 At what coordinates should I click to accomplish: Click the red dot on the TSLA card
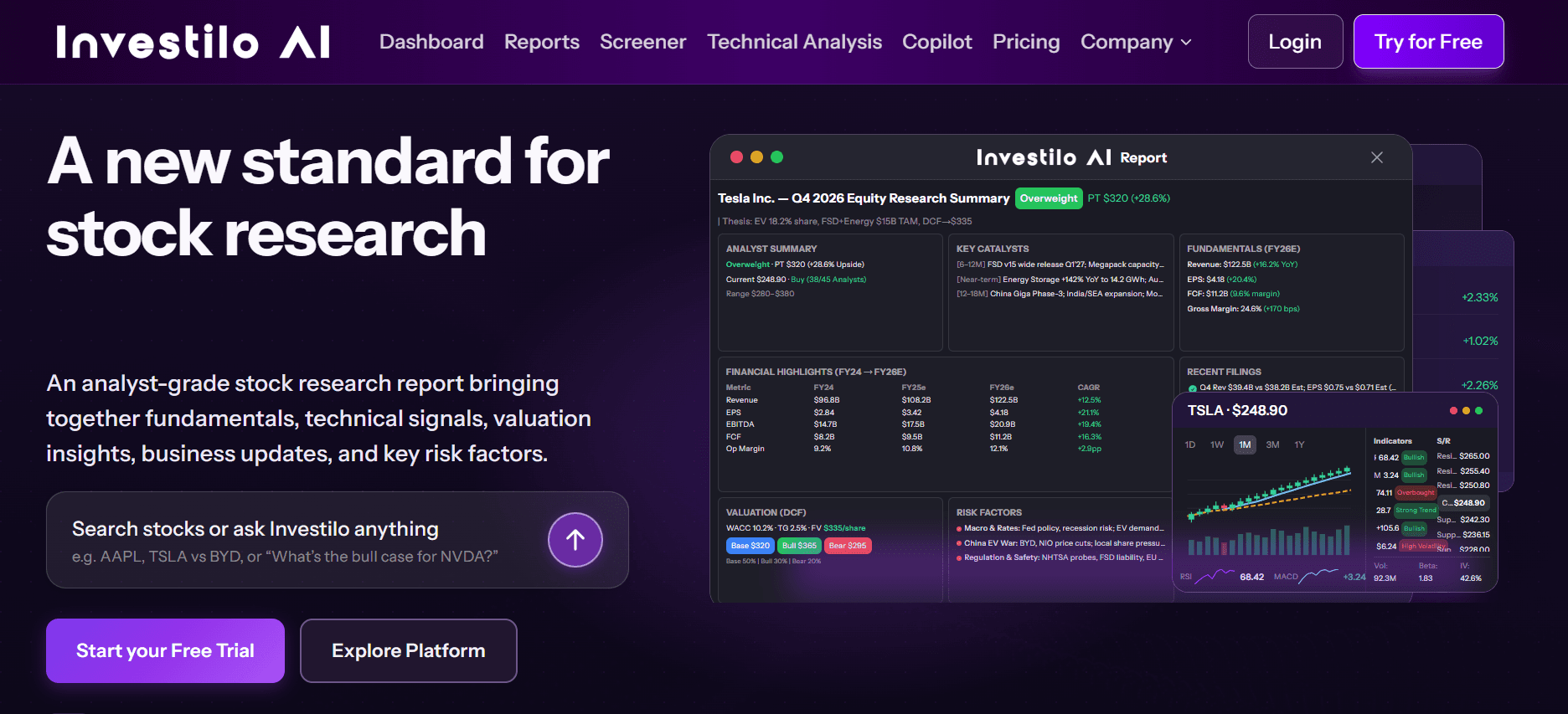pos(1453,410)
